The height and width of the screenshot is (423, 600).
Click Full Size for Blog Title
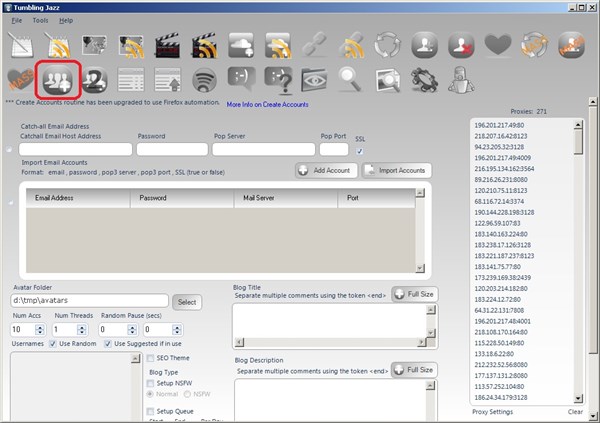point(415,294)
